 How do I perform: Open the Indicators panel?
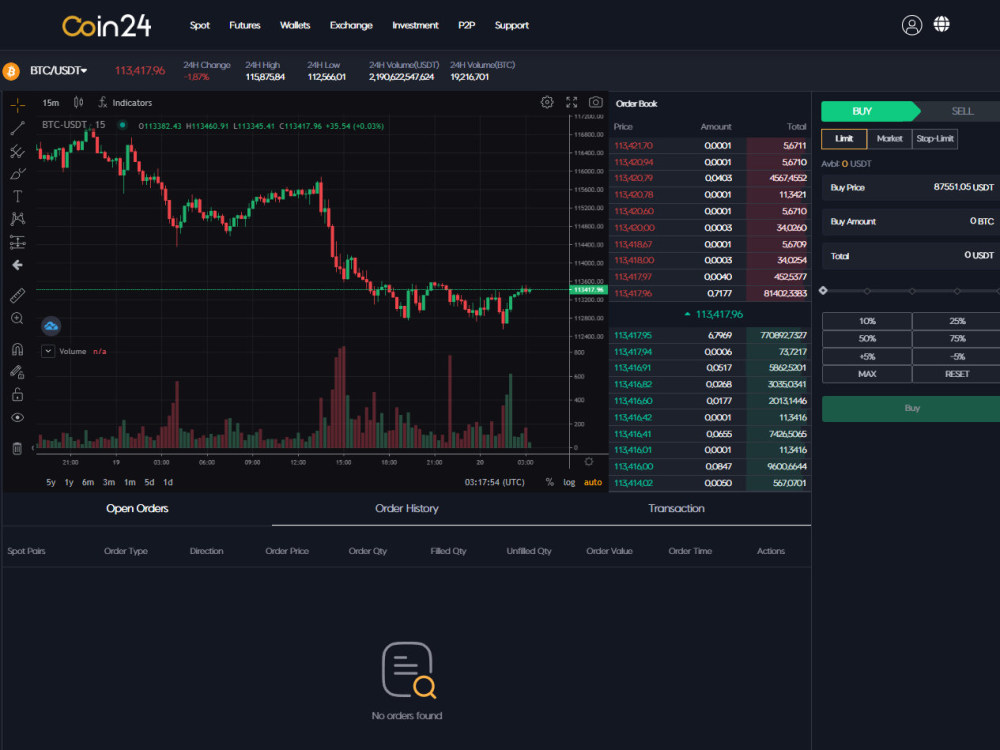point(126,103)
